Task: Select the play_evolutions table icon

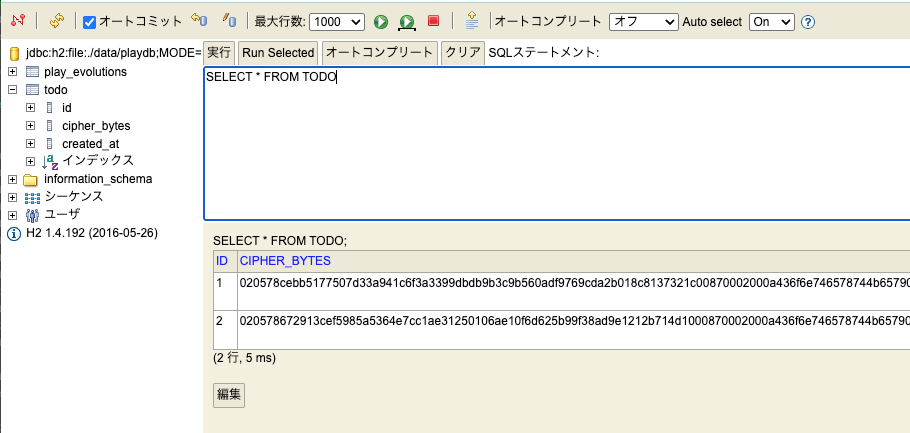Action: 32,72
